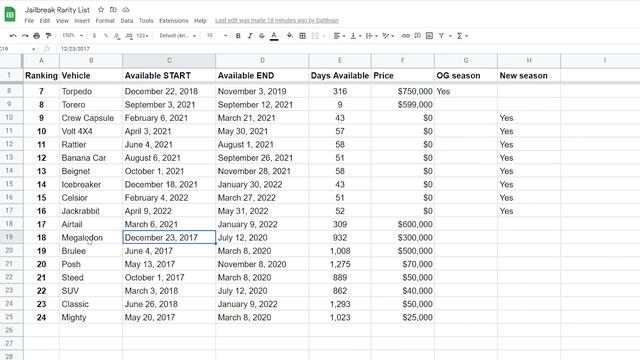Click the Jailbreak Rarity List title

57,10
